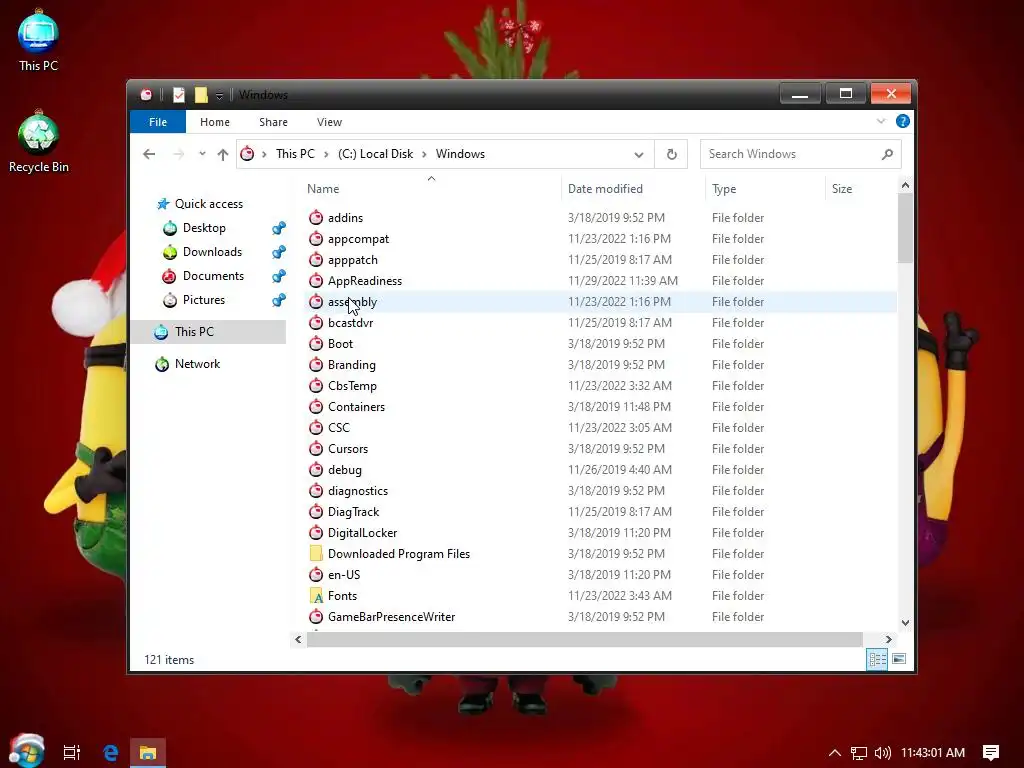The image size is (1024, 768).
Task: Expand the ribbon with the chevron
Action: click(881, 121)
